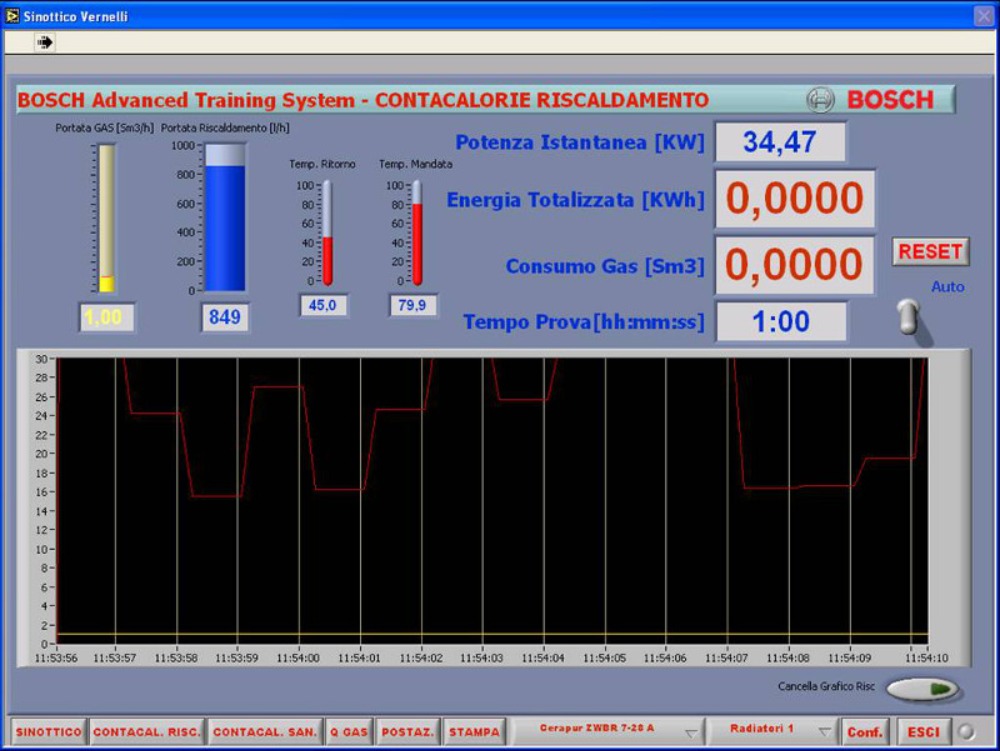Close the Sinottico Vernelli window
1000x751 pixels.
click(x=984, y=15)
